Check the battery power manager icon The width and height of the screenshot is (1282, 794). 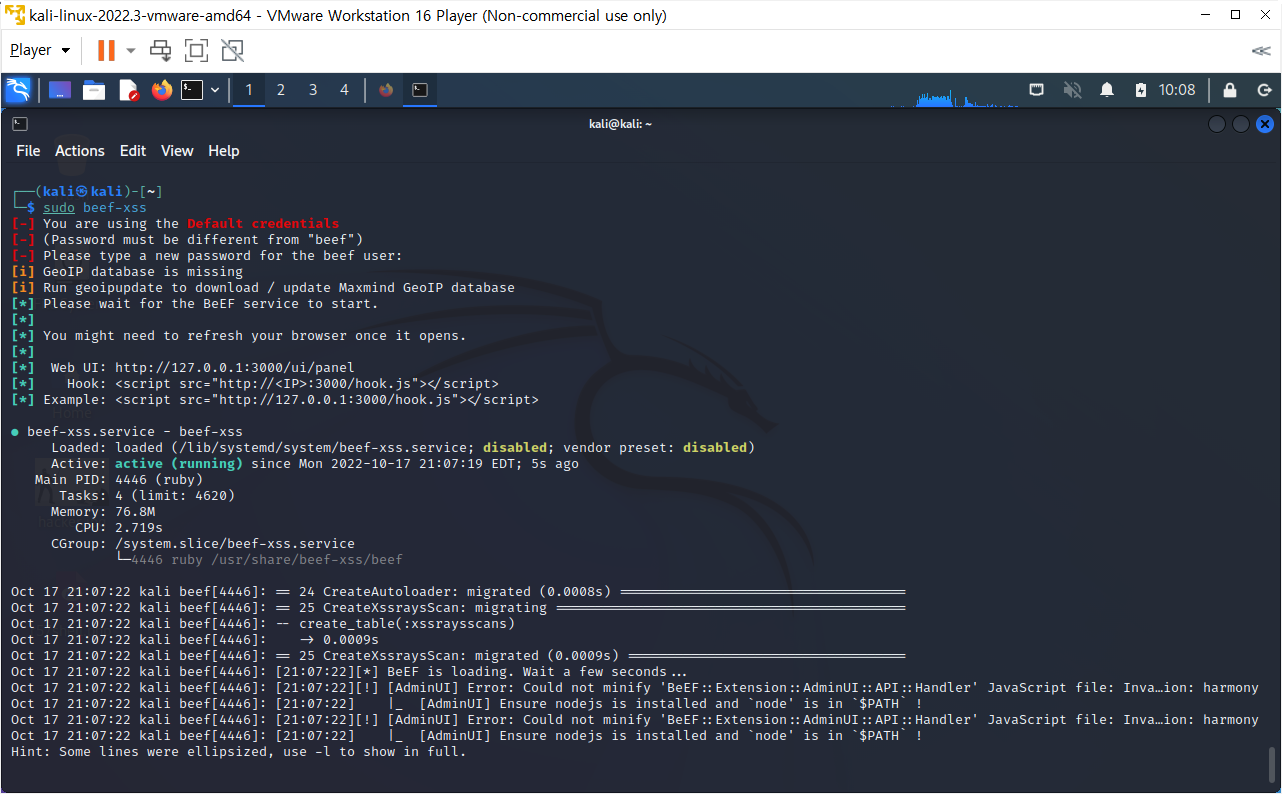click(x=1141, y=90)
